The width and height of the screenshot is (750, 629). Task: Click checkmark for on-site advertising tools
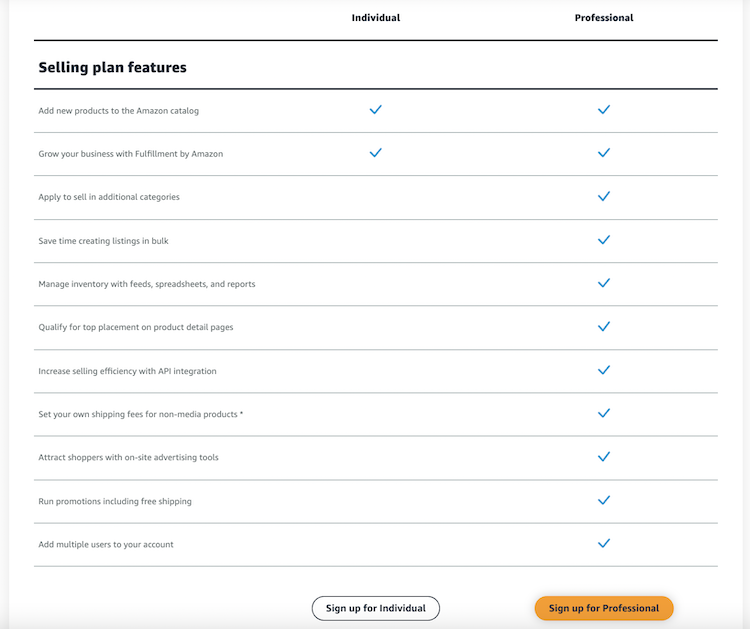click(x=604, y=456)
